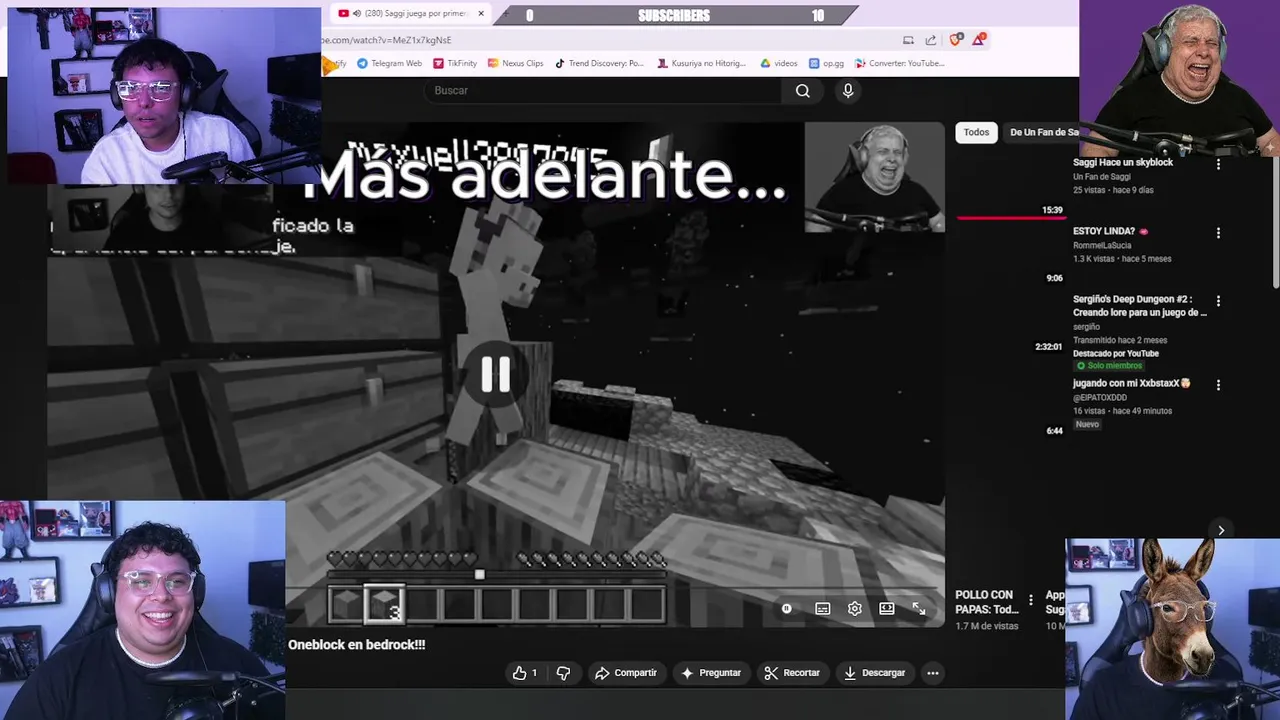Click the 2:32:01 duration thumbnail

tap(1048, 347)
